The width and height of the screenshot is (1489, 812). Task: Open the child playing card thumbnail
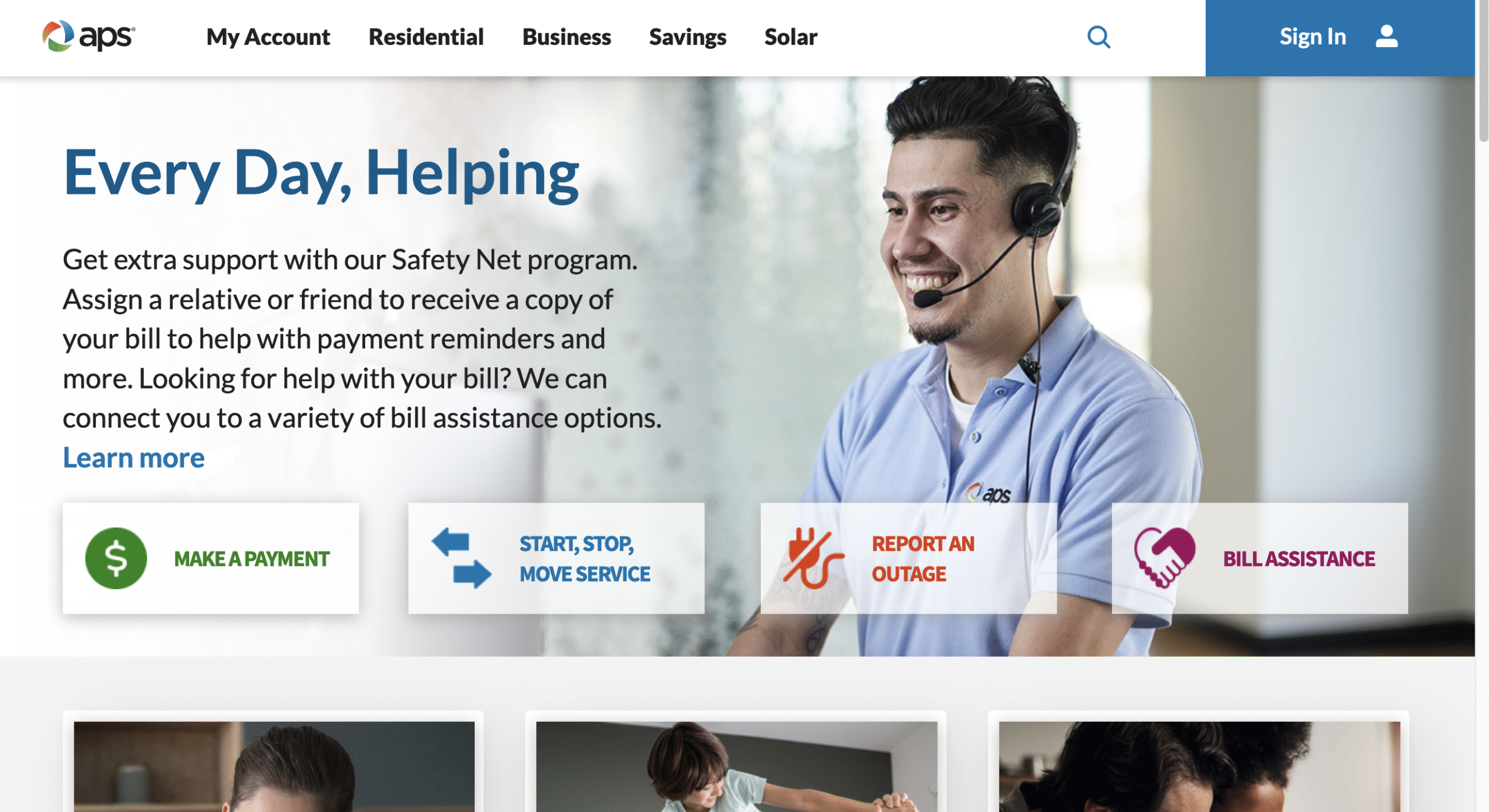(x=736, y=767)
